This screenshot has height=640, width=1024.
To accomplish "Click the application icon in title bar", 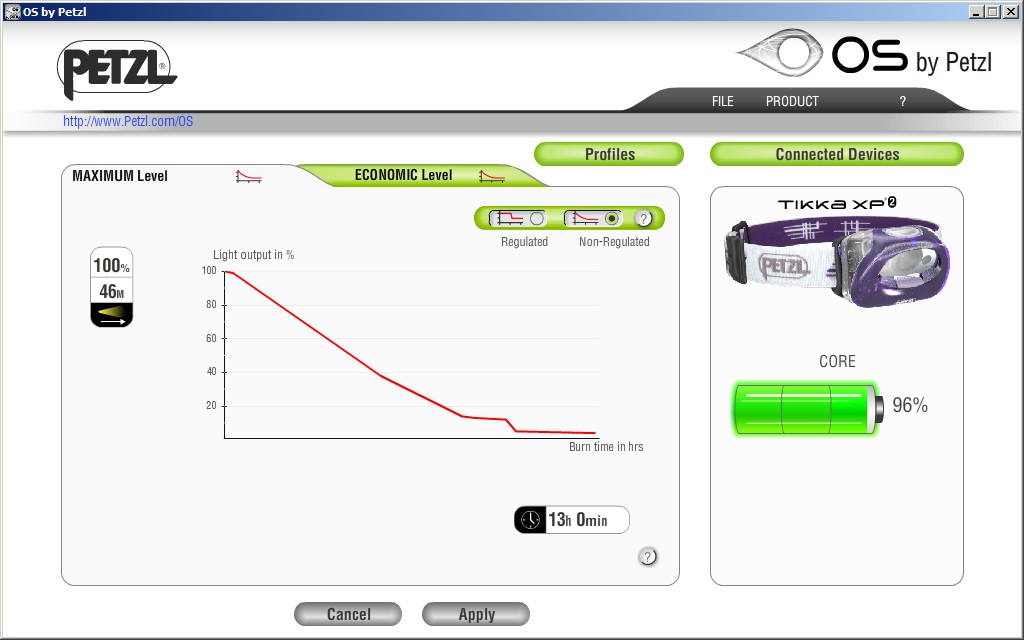I will 11,11.
